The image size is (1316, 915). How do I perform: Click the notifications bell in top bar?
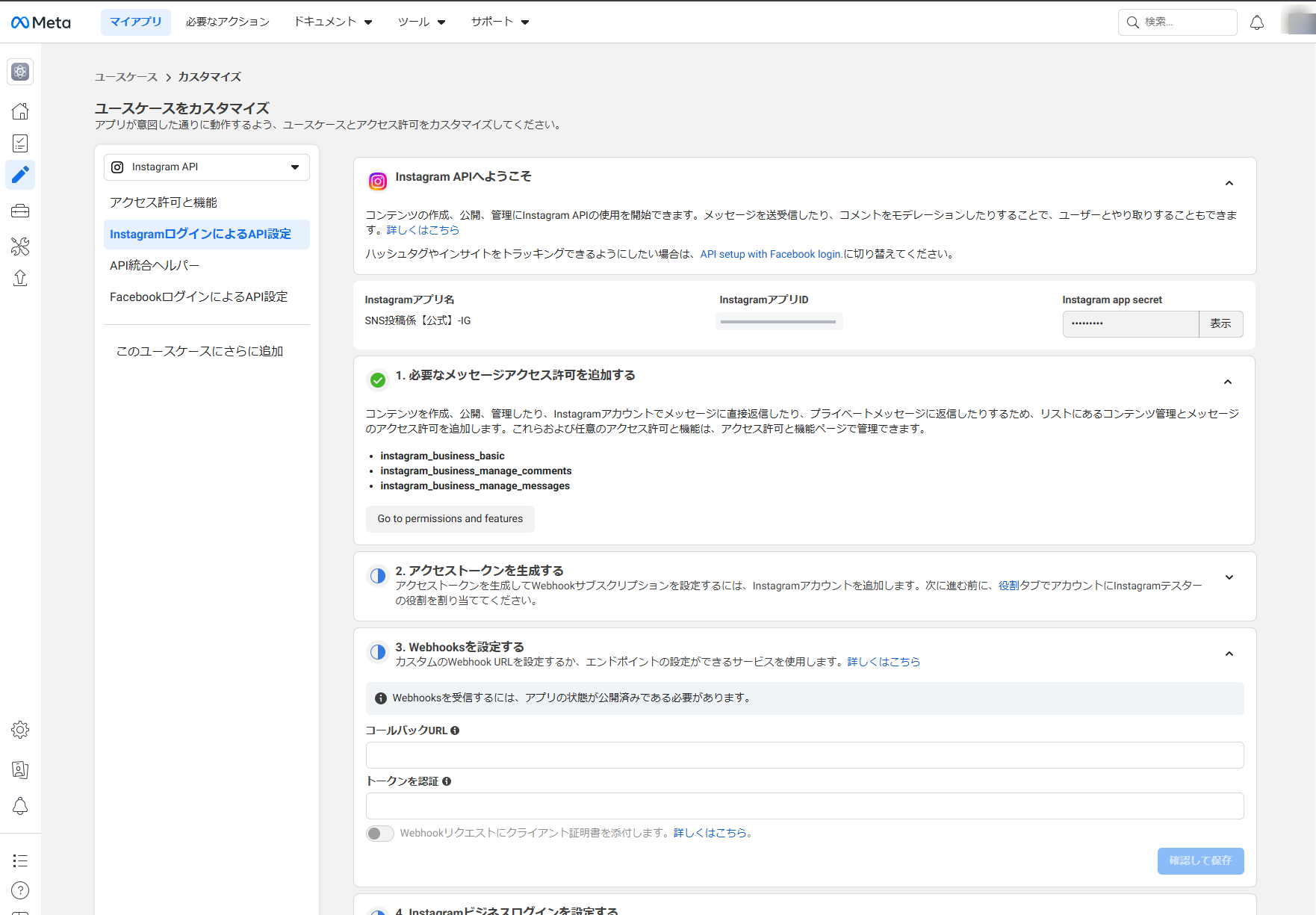[x=1257, y=22]
